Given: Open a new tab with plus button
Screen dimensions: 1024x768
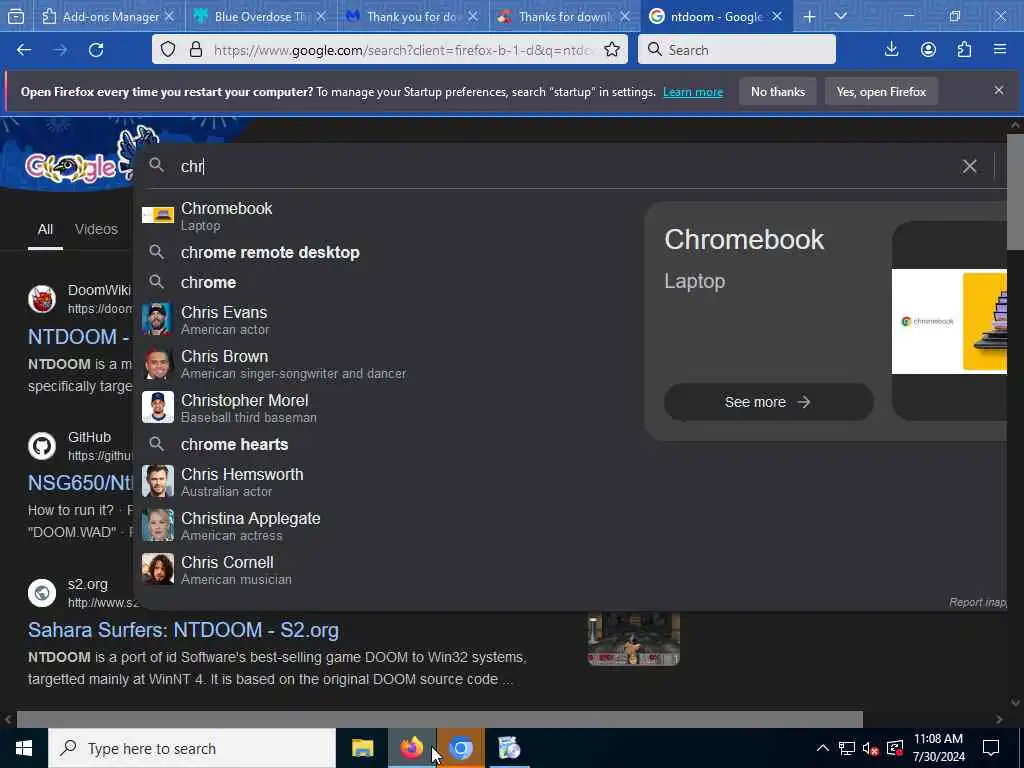Looking at the screenshot, I should tap(809, 17).
